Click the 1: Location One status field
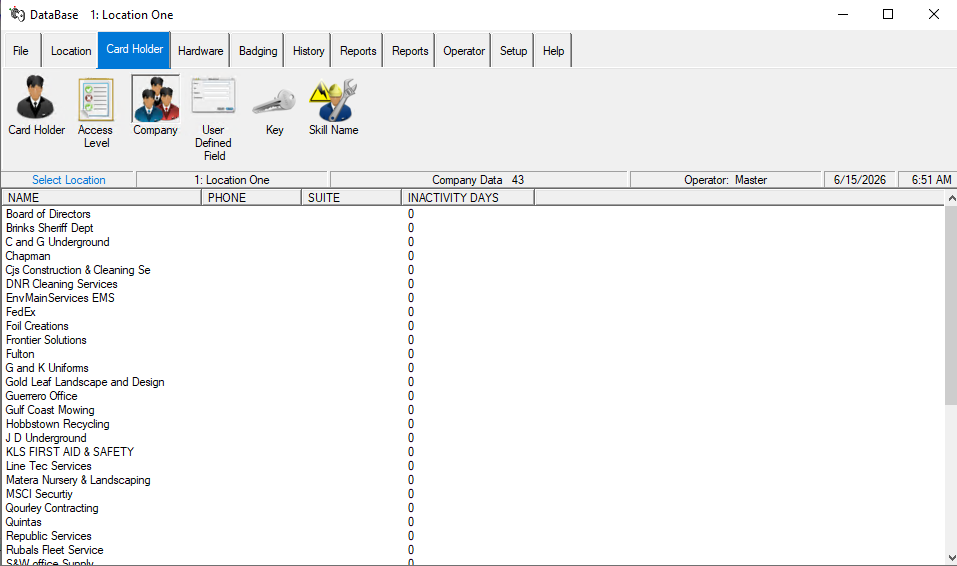957x566 pixels. point(232,180)
